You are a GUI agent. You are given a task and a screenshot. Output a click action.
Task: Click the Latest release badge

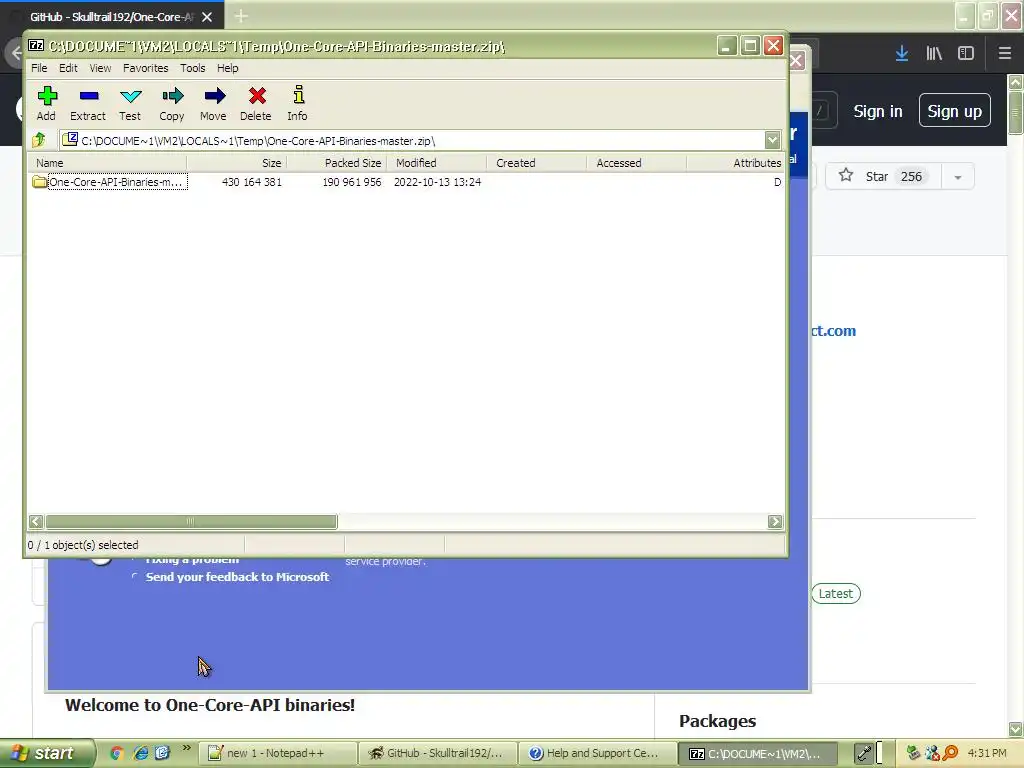835,594
